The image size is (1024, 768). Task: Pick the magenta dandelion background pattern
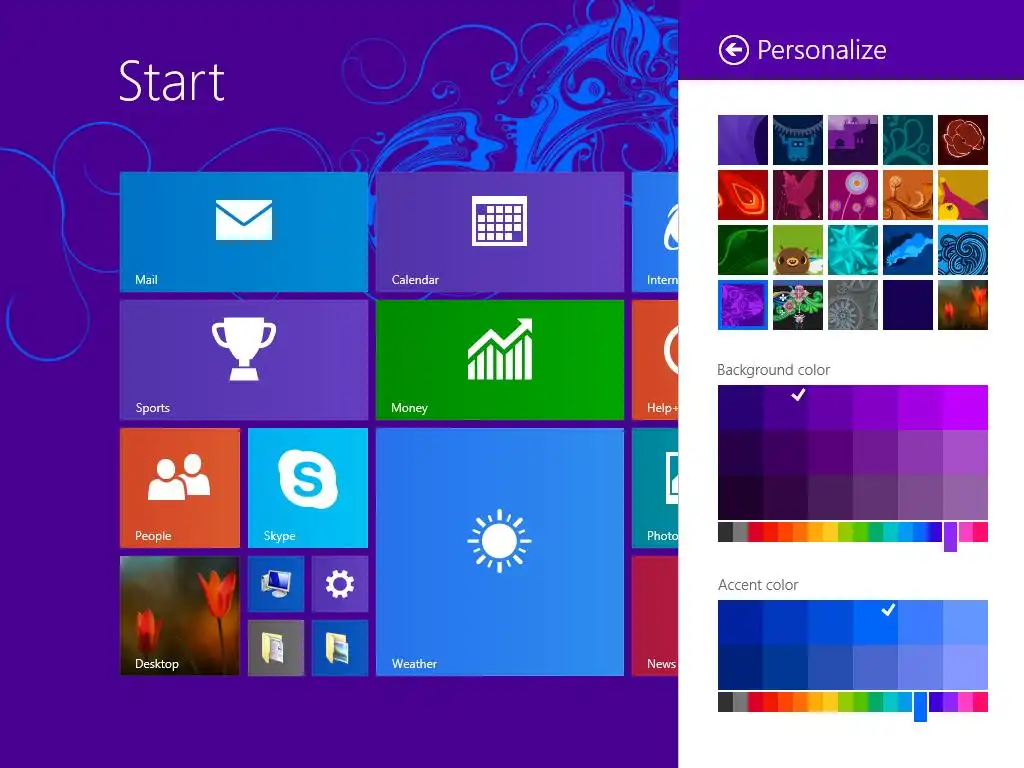tap(852, 195)
